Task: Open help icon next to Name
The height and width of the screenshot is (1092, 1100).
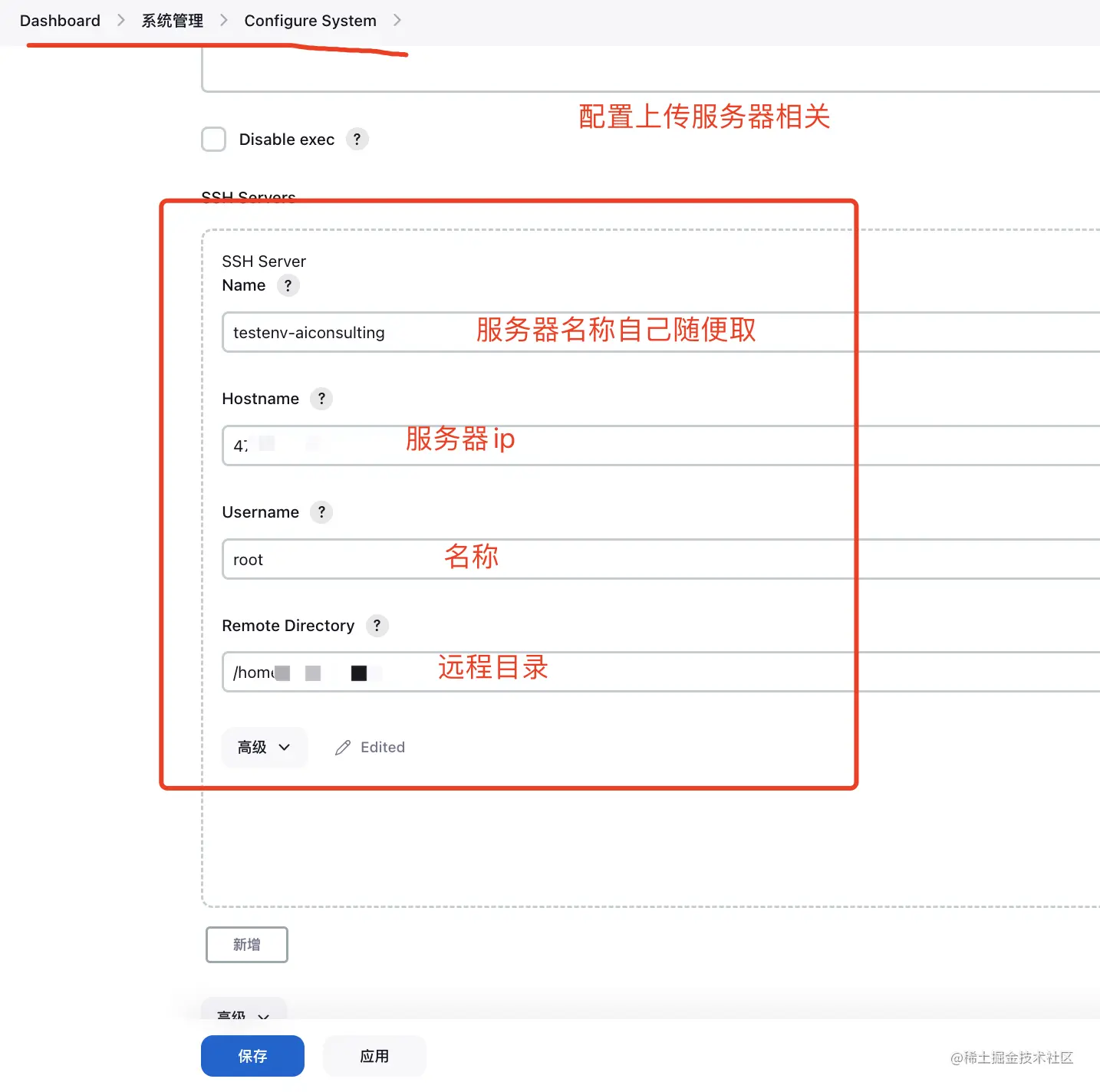Action: (x=288, y=285)
